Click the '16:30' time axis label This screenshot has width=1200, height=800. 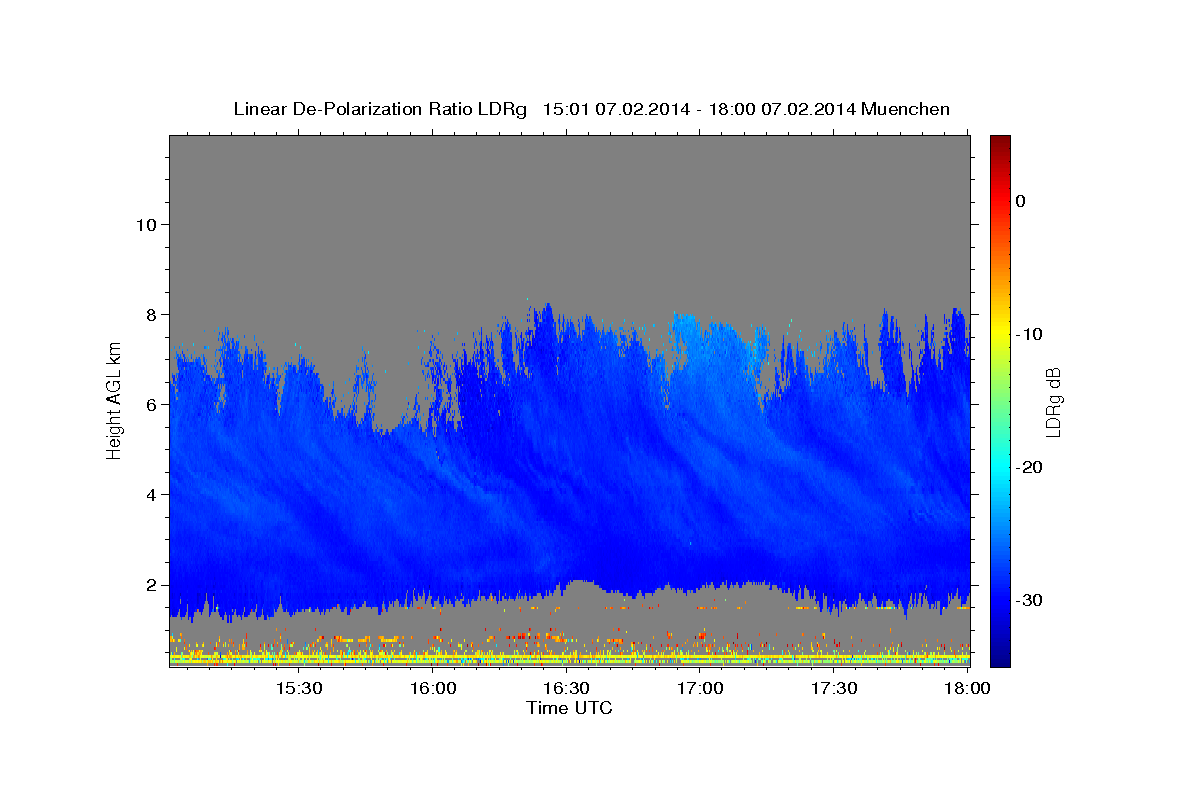[x=566, y=689]
